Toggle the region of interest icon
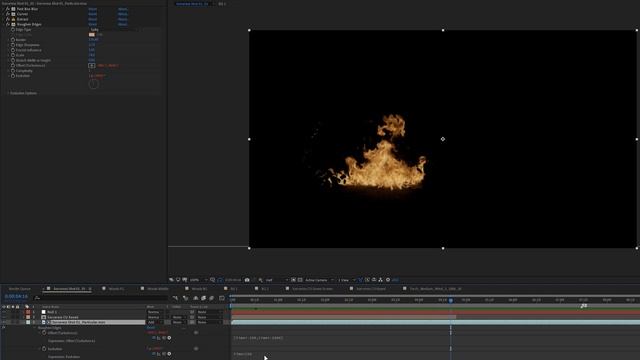This screenshot has height=360, width=640. [x=293, y=280]
